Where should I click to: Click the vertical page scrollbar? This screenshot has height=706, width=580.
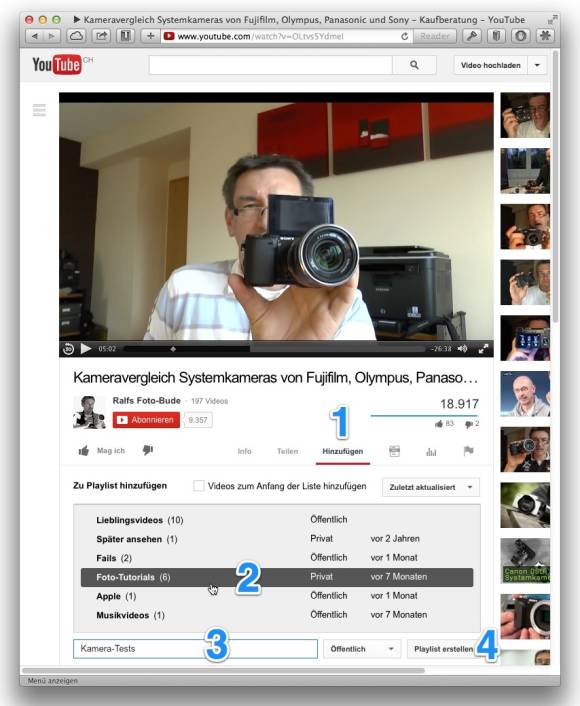(x=555, y=186)
